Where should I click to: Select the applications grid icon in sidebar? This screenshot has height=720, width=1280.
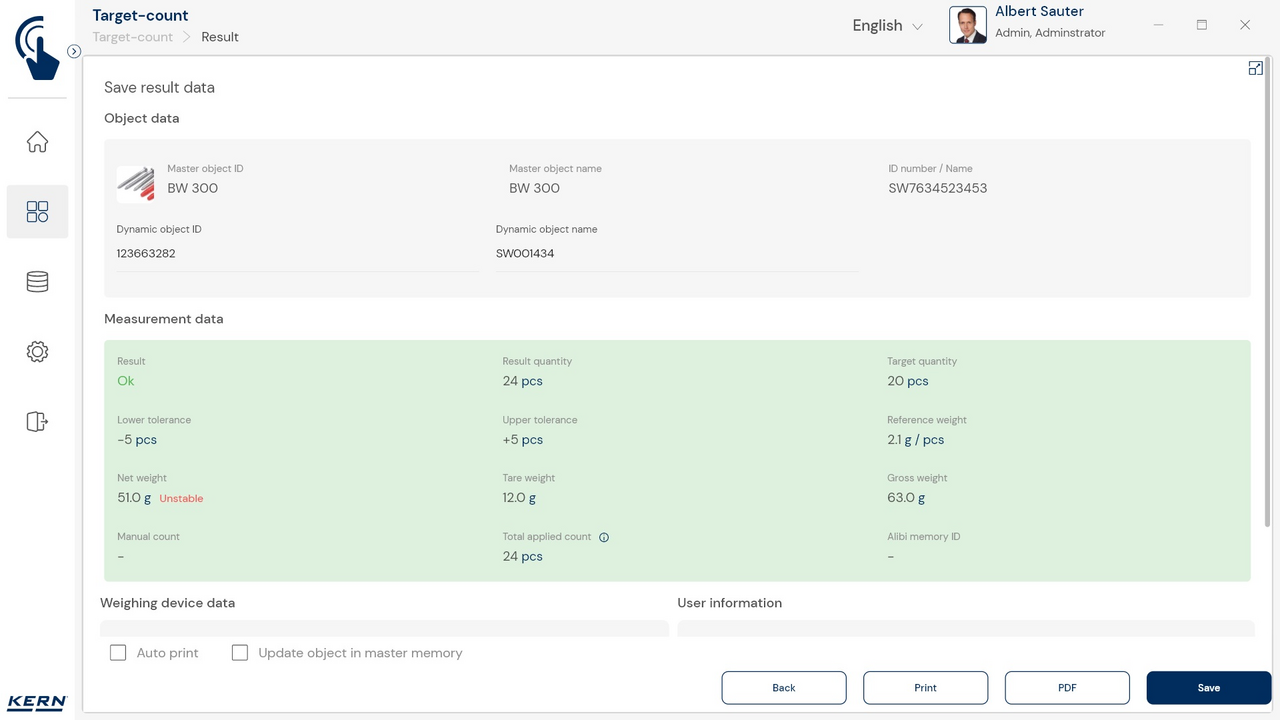point(37,212)
